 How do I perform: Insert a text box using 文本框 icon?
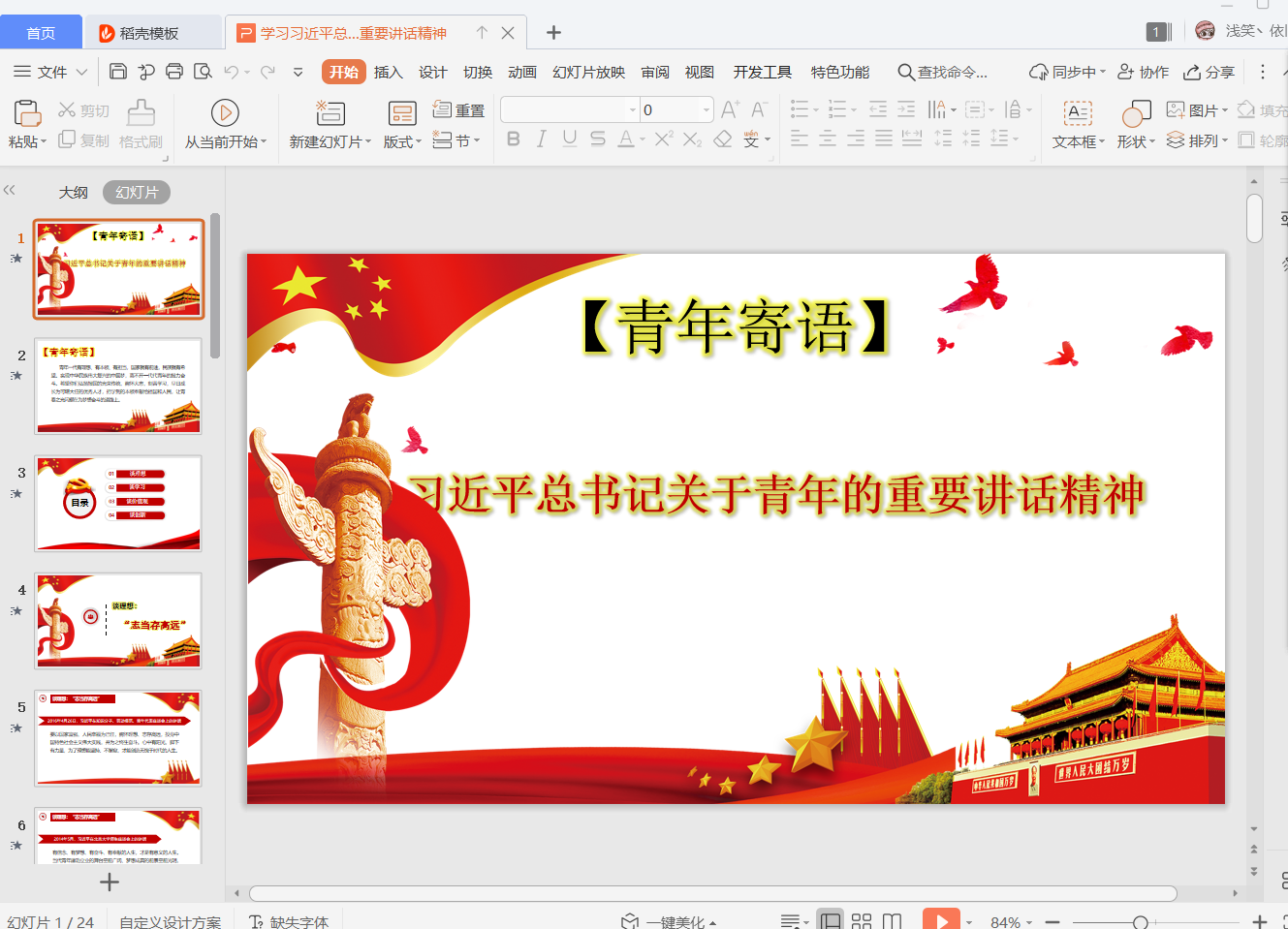1078,113
